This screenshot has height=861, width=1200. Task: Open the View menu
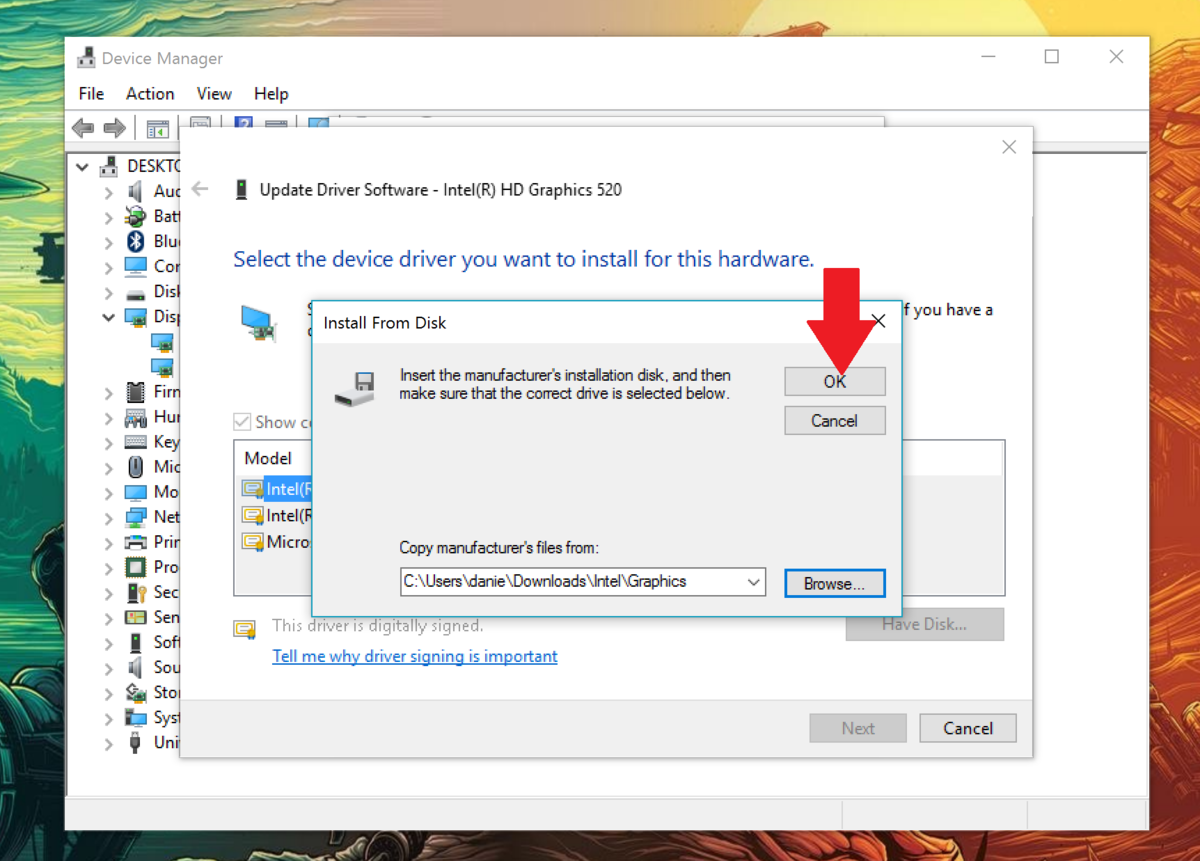(x=214, y=94)
